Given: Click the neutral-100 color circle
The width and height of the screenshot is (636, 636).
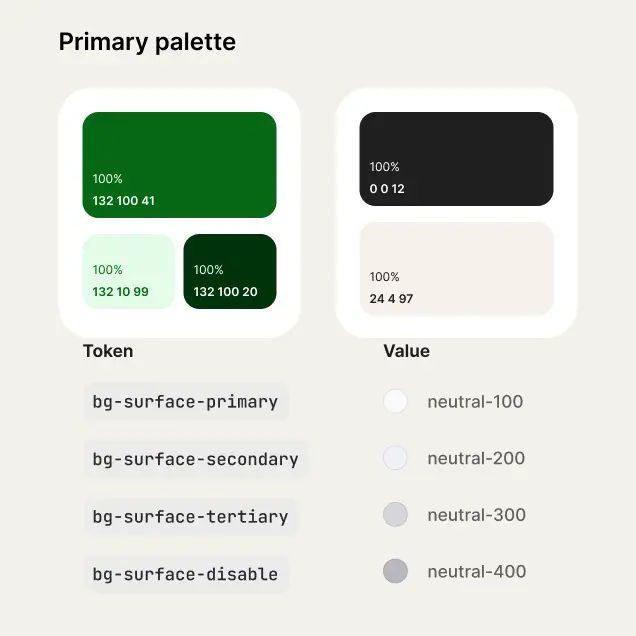Looking at the screenshot, I should 395,401.
